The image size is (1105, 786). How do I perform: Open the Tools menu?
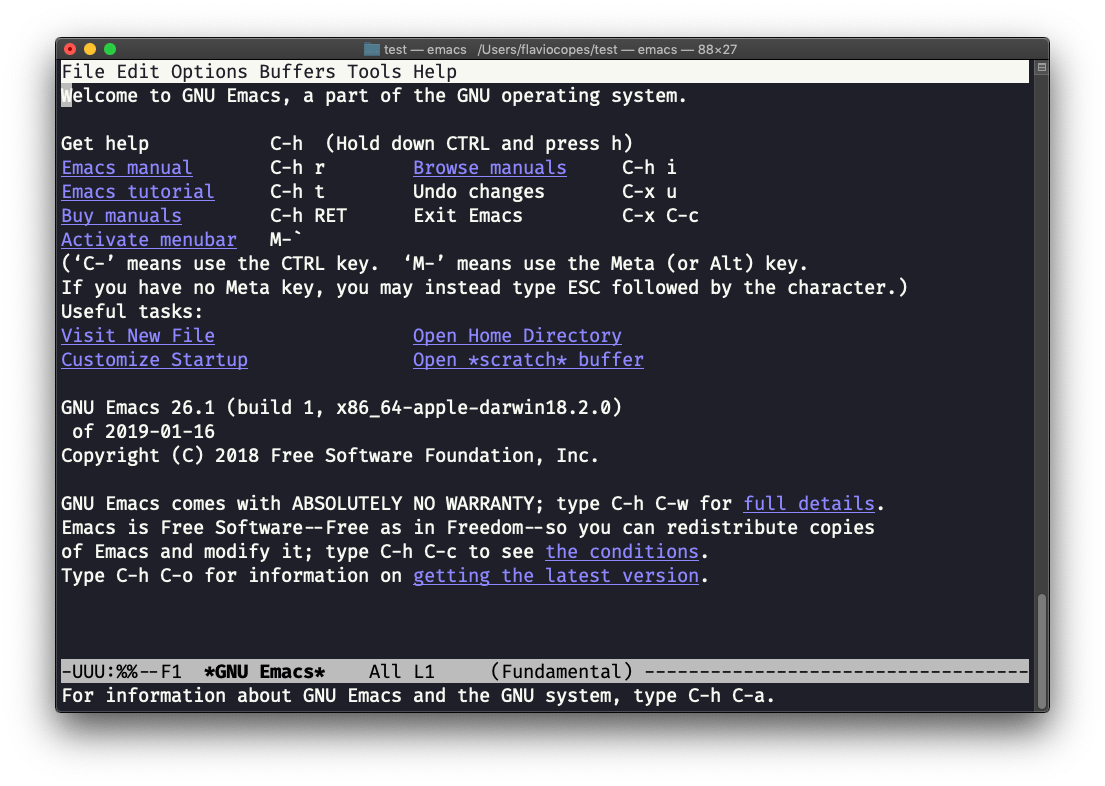coord(374,72)
